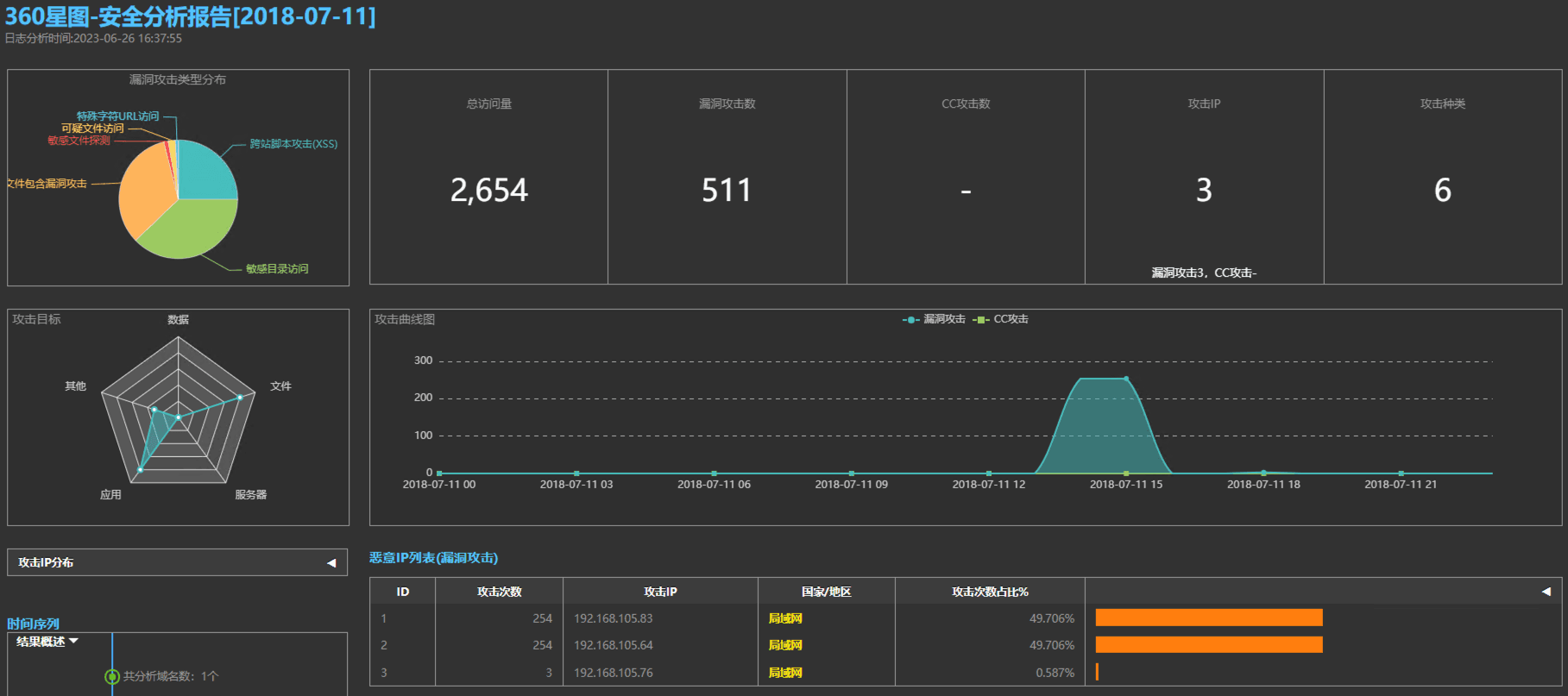Click the 恶意IP列表(漏洞攻击) heading
This screenshot has height=696, width=1568.
[433, 558]
